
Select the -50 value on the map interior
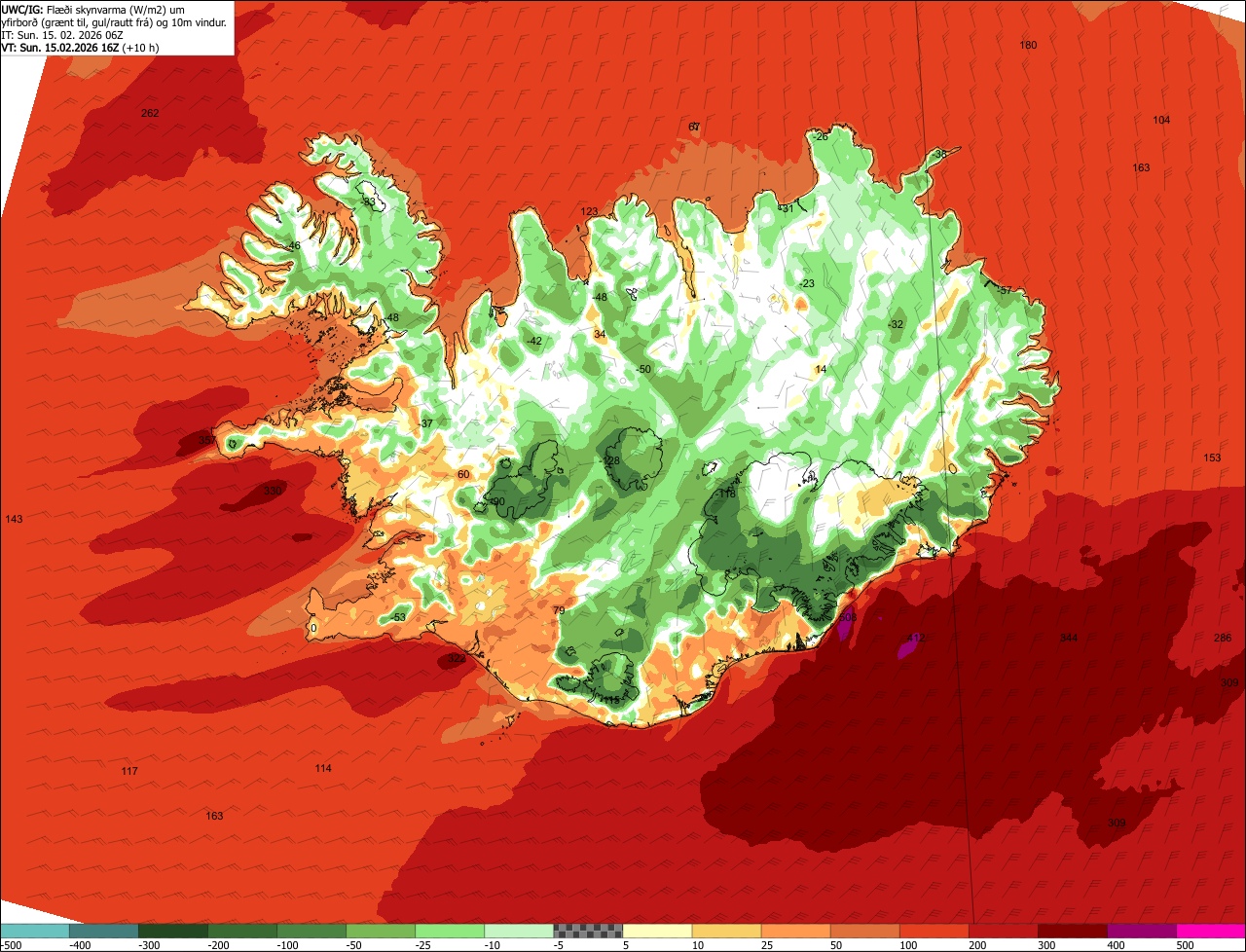(642, 369)
